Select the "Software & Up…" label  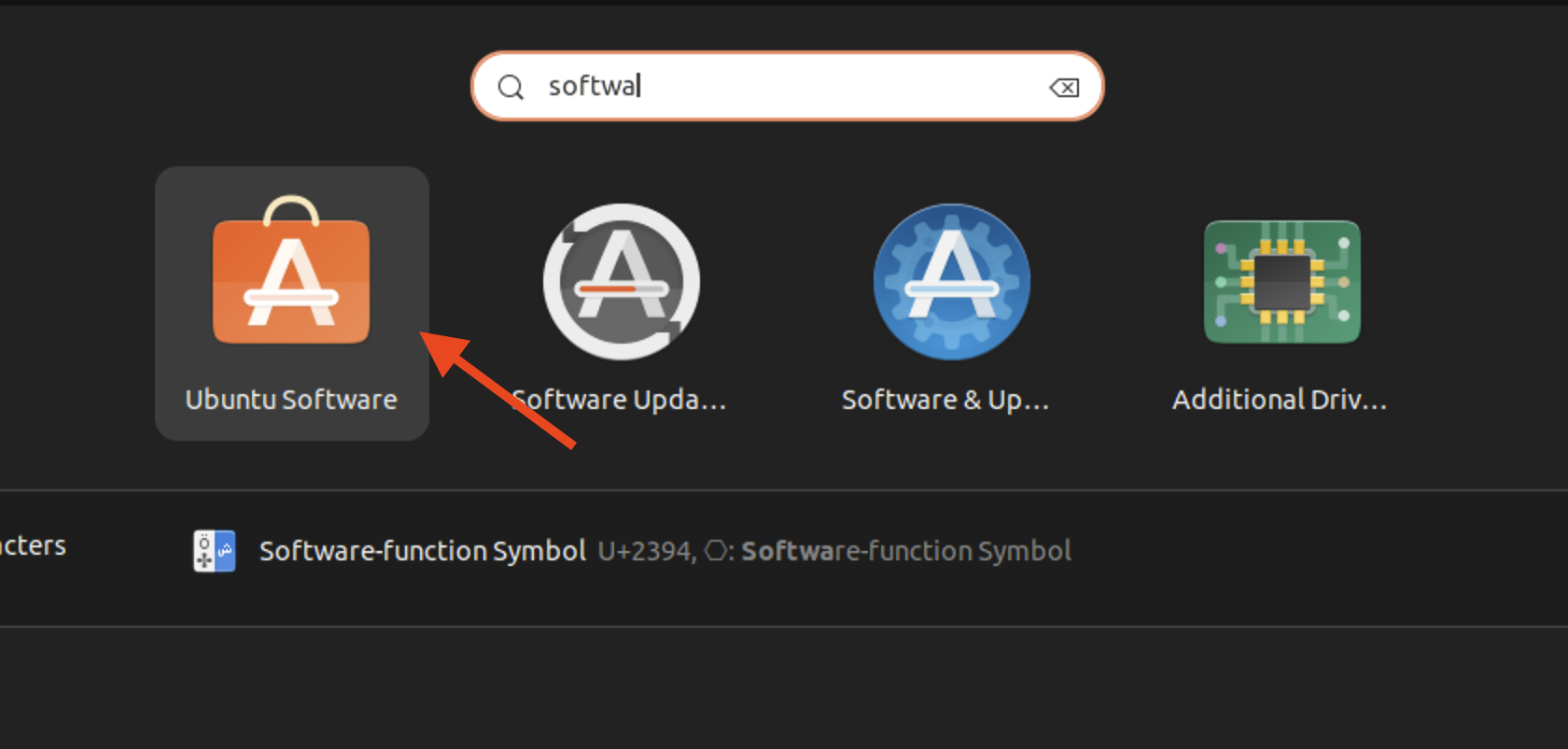click(945, 400)
